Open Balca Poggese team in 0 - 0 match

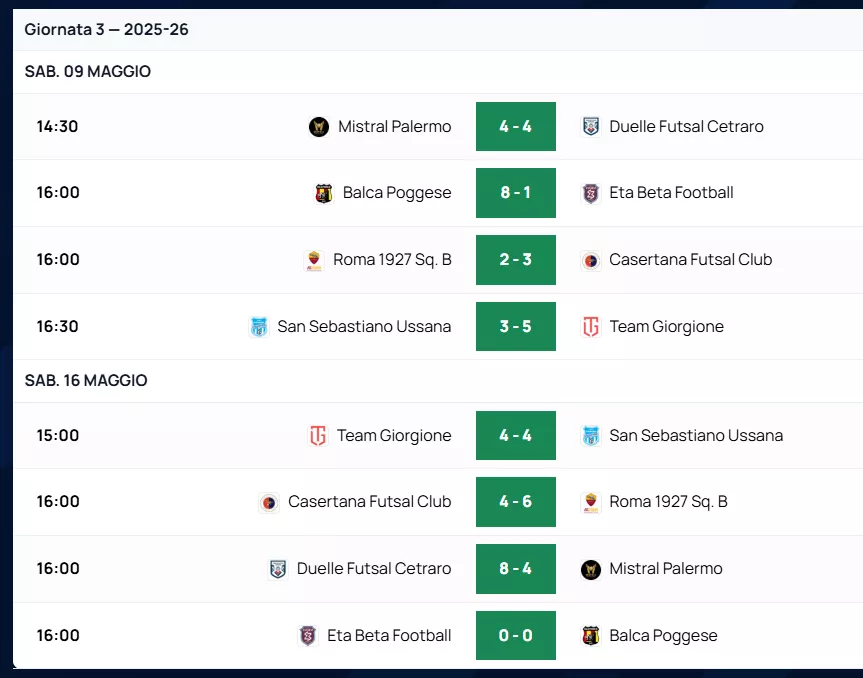click(x=663, y=636)
